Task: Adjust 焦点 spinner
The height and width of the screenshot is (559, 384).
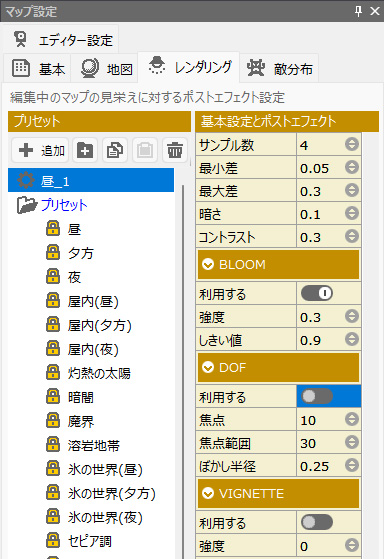Action: click(x=352, y=419)
